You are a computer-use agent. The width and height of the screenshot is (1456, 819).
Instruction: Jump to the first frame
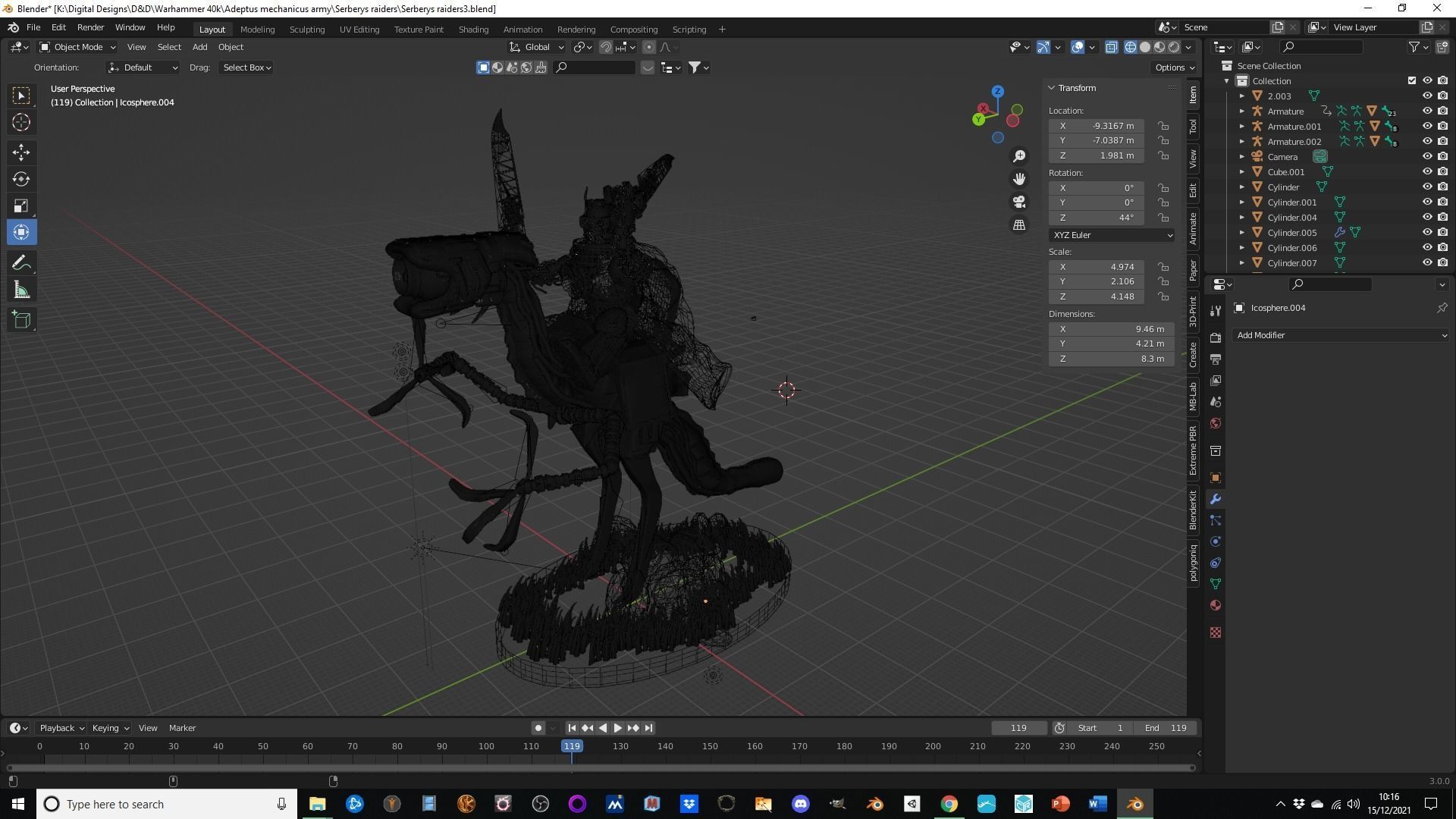572,728
